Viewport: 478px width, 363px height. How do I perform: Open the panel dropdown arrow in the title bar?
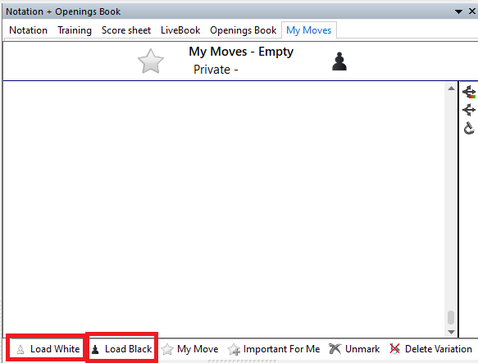(x=459, y=12)
